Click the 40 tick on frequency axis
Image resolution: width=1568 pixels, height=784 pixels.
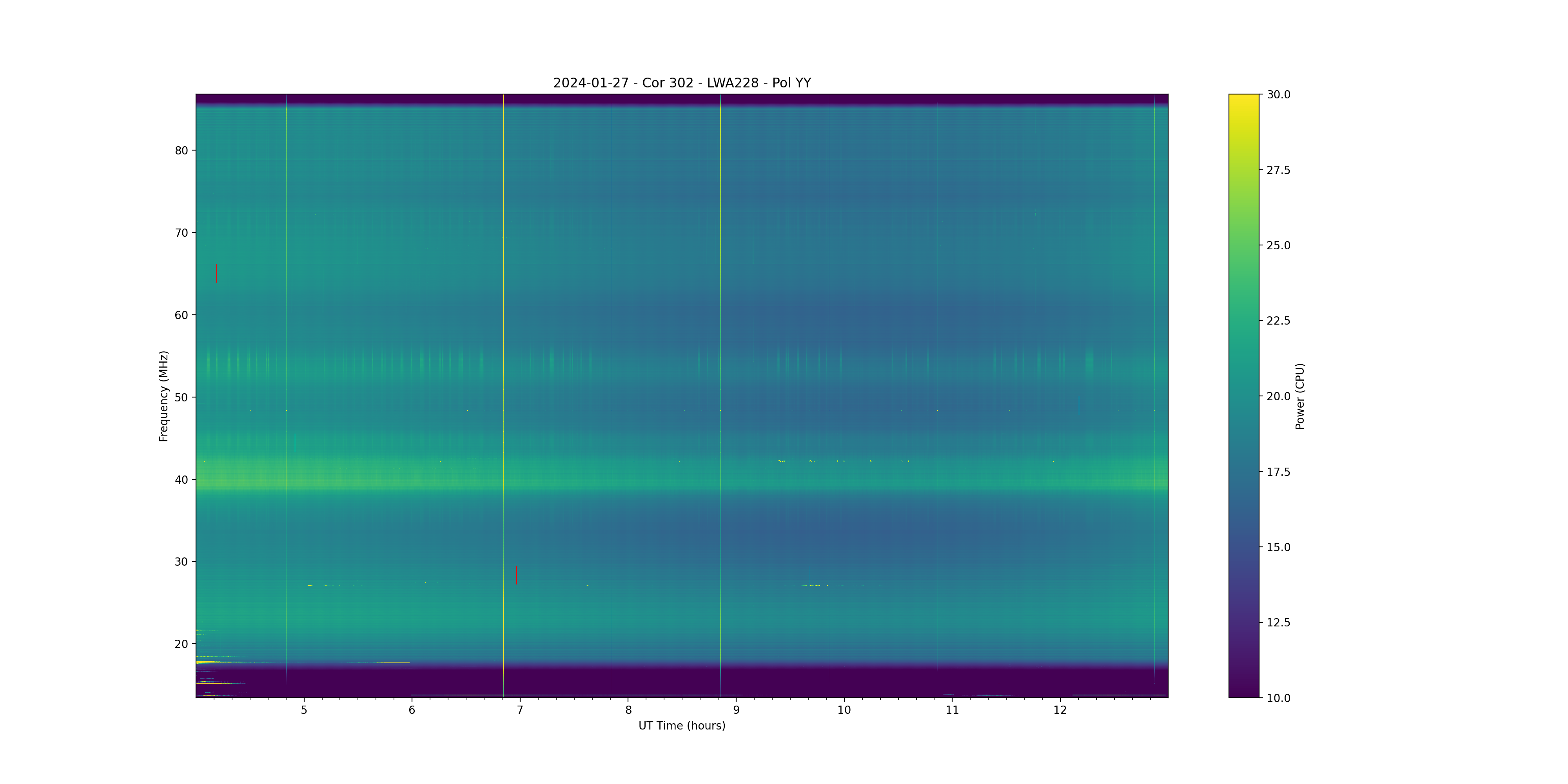[181, 480]
